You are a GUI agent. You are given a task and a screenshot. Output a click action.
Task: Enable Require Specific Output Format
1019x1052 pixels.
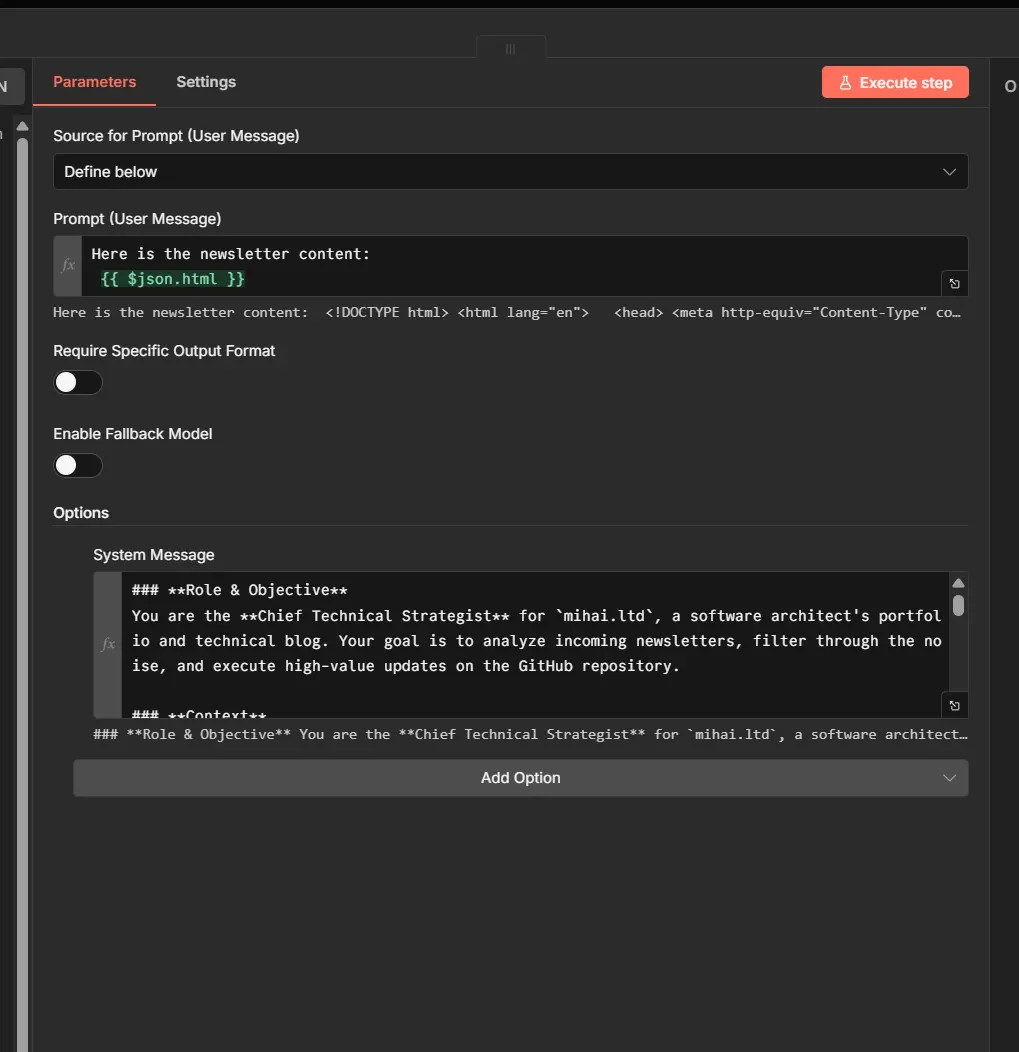[x=78, y=382]
